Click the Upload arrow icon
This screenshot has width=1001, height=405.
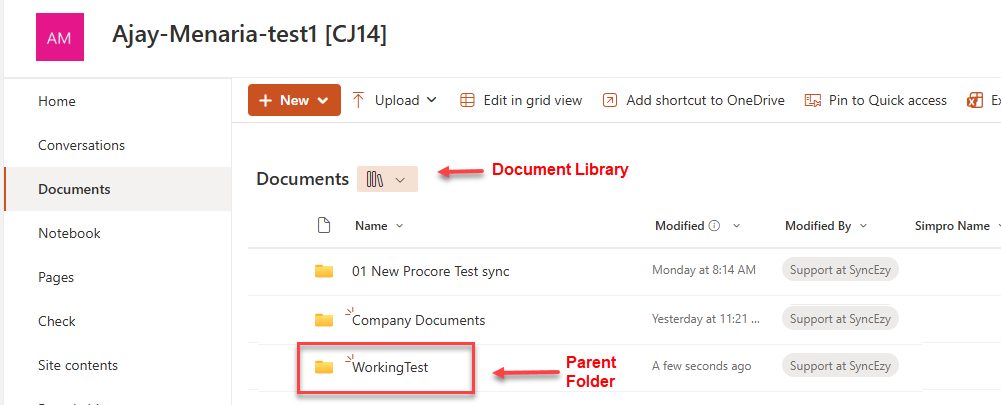coord(359,100)
